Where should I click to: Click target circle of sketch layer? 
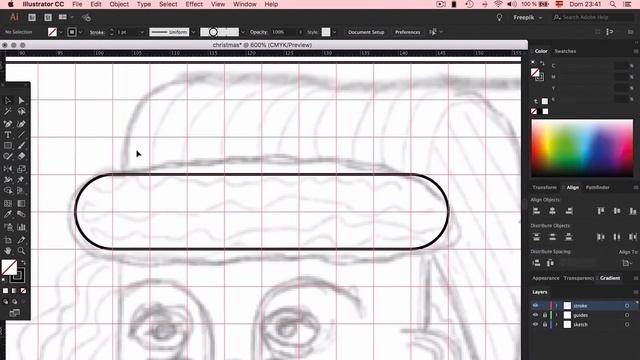point(627,324)
